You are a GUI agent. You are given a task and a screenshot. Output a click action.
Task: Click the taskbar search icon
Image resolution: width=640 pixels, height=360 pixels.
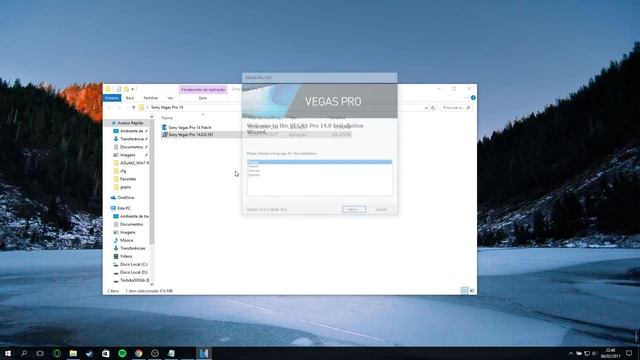(x=24, y=353)
